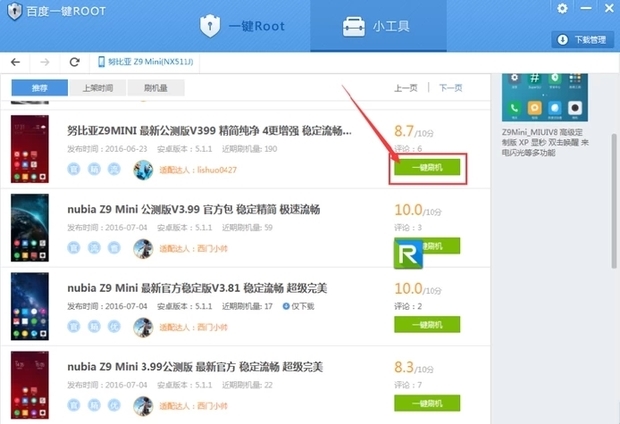Click lishuo0427's avatar picture
Viewport: 620px width, 424px height.
point(143,170)
